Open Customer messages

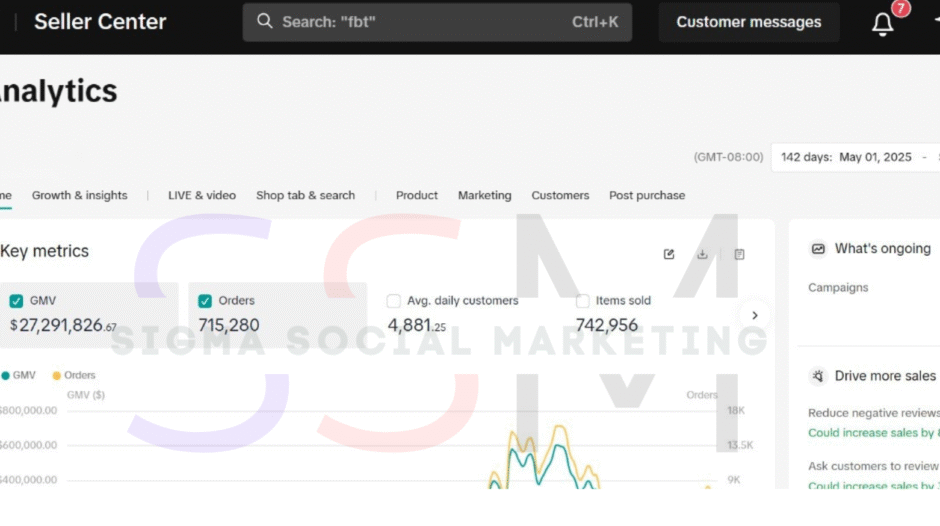point(748,22)
